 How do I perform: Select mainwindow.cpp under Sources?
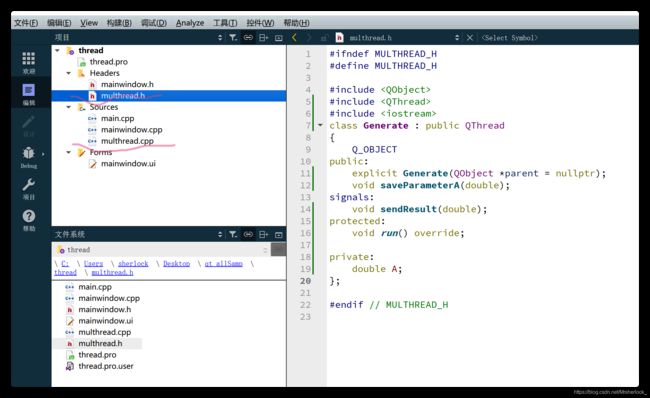(x=131, y=130)
